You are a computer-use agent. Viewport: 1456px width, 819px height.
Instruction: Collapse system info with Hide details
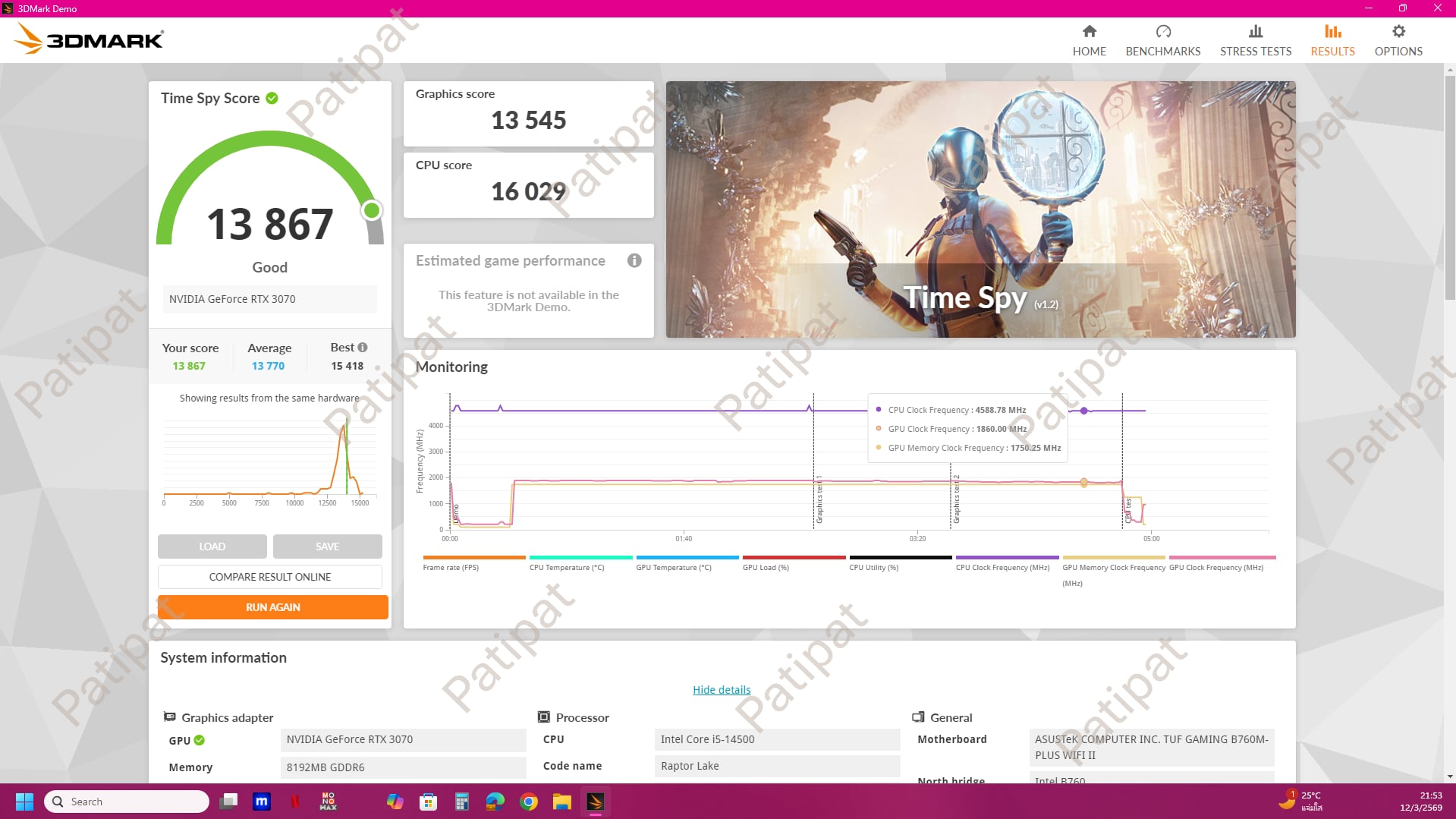click(721, 690)
